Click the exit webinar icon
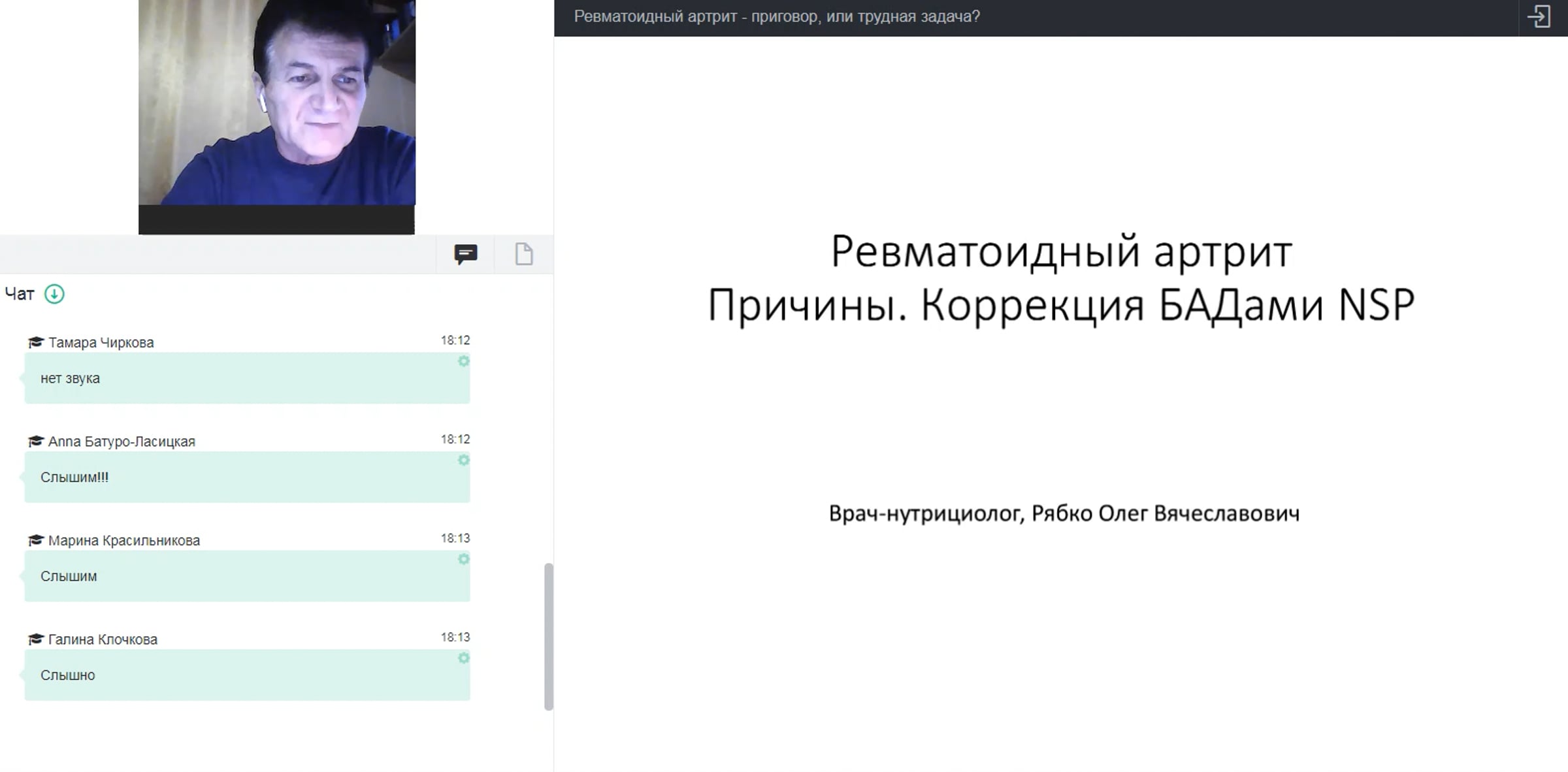The width and height of the screenshot is (1568, 772). pos(1539,16)
